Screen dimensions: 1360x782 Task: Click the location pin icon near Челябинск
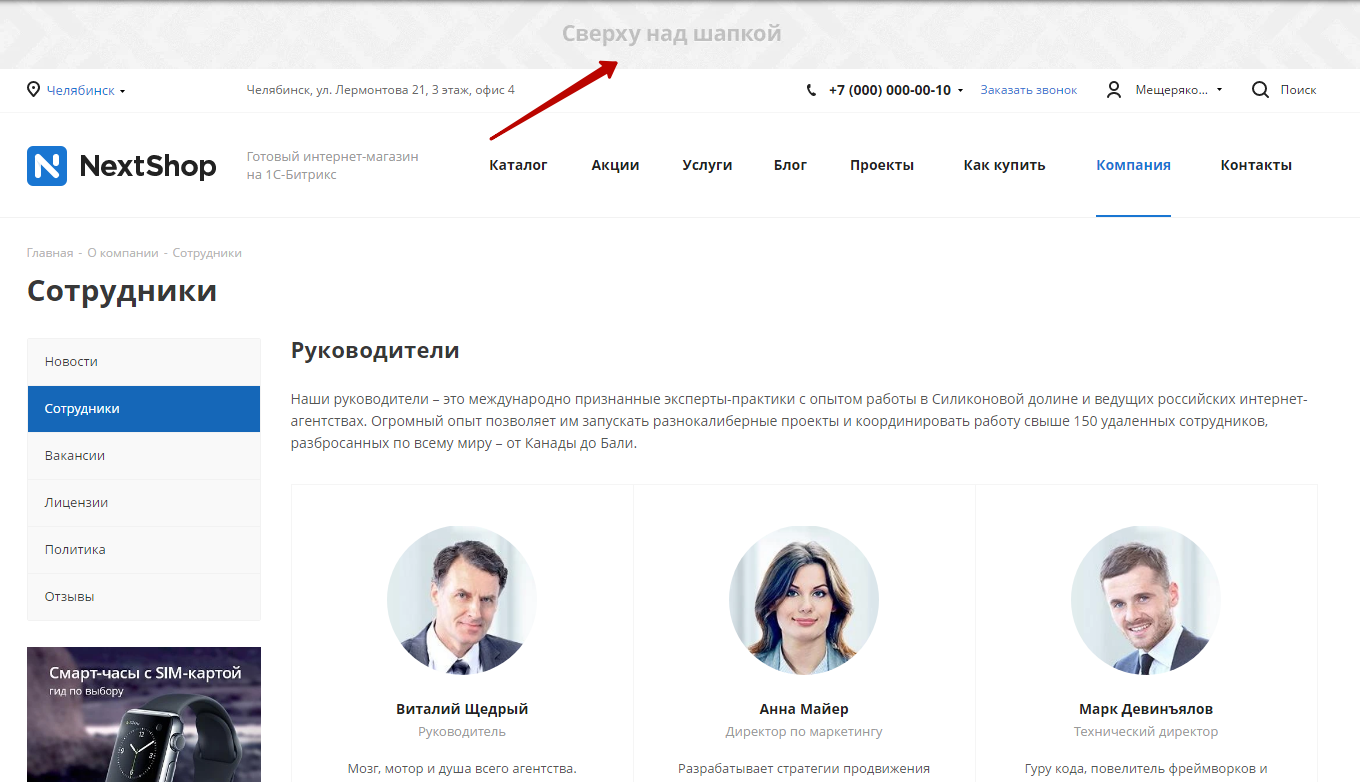34,90
